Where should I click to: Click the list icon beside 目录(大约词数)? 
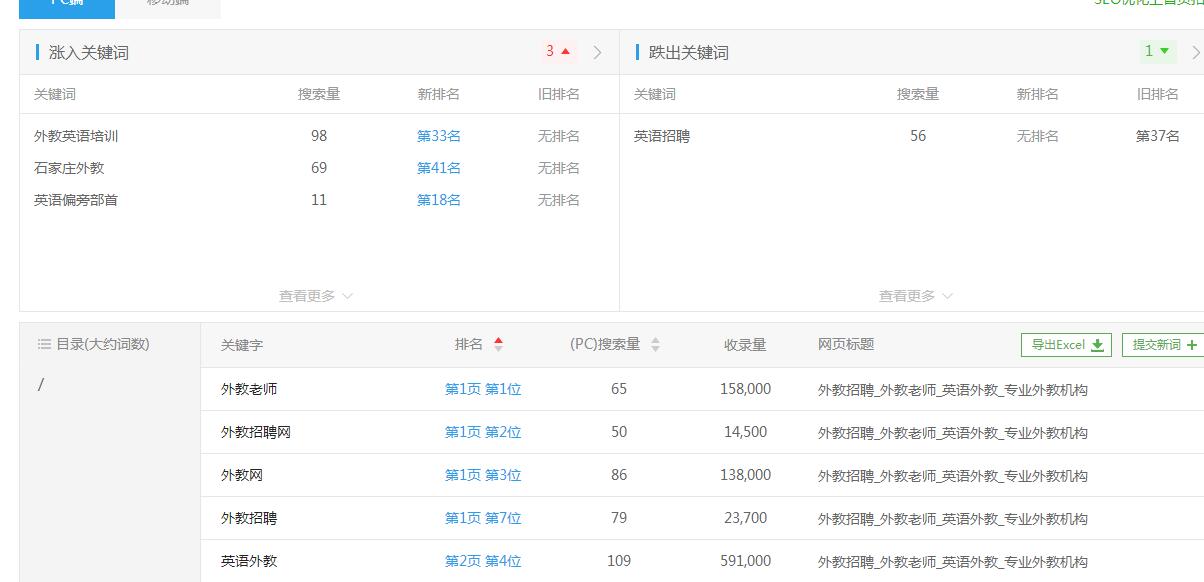pos(44,344)
